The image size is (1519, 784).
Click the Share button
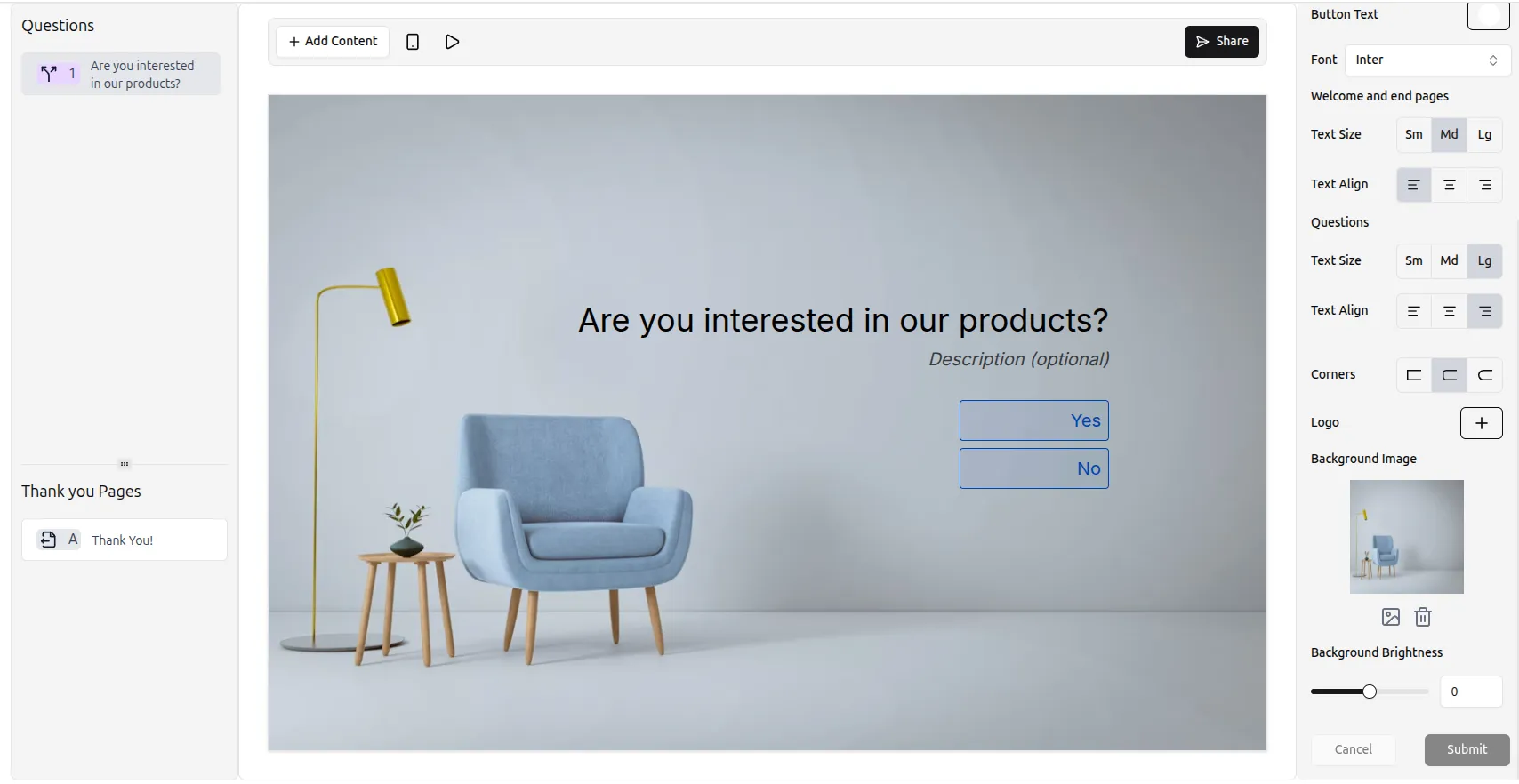(x=1222, y=42)
